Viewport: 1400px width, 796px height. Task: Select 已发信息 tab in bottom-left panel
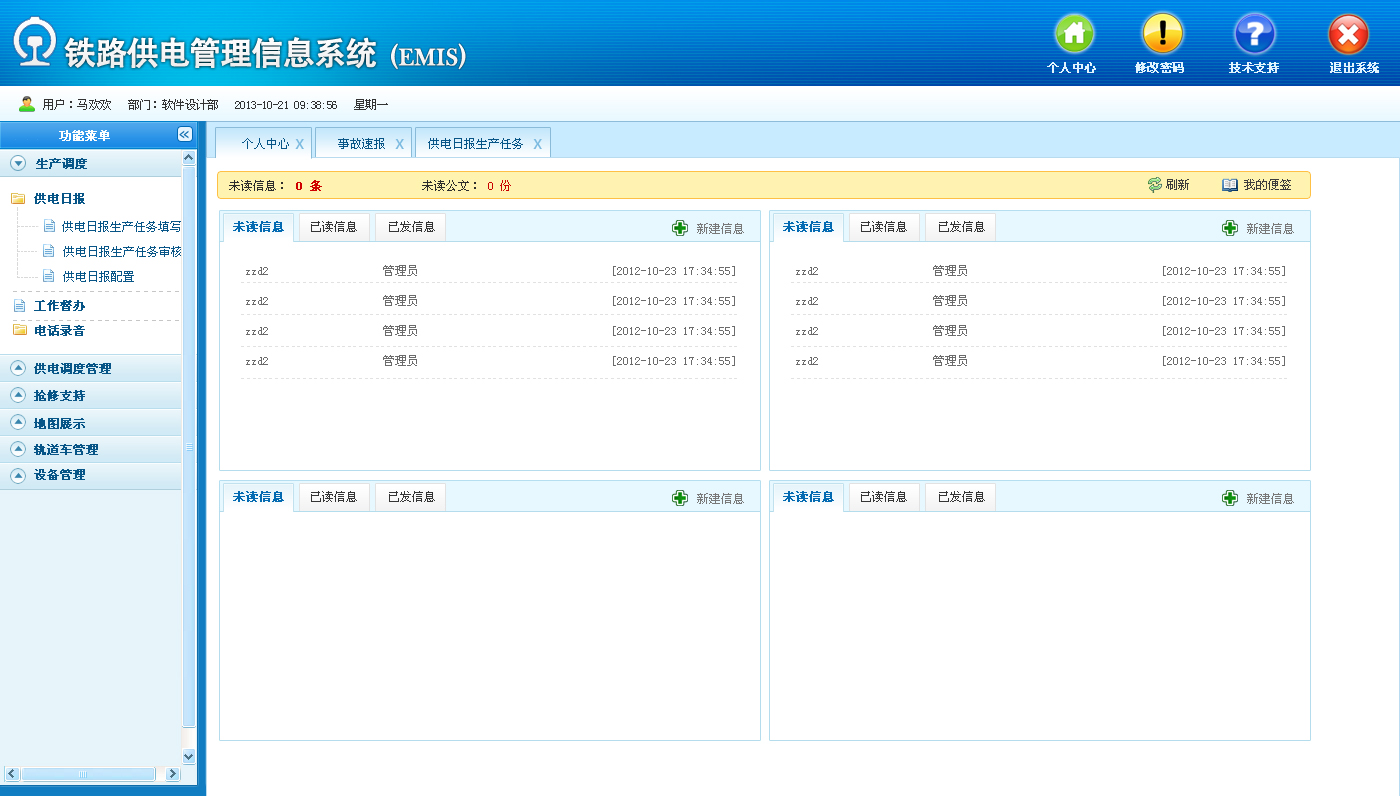(411, 497)
